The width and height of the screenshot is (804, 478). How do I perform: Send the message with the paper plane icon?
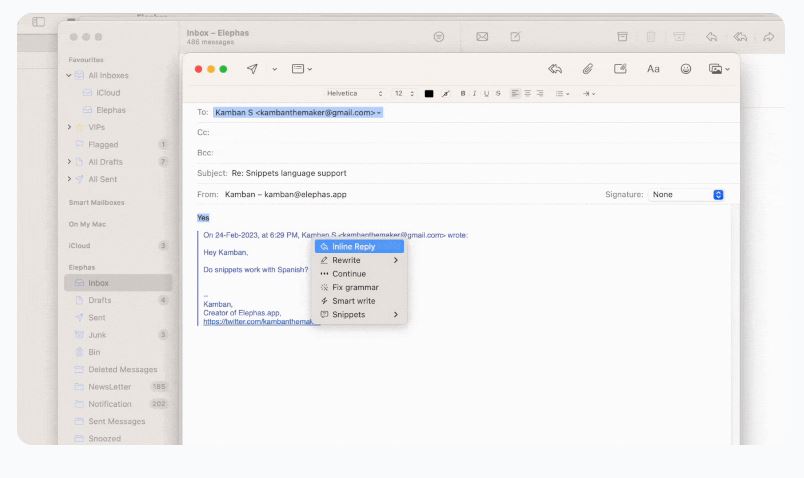point(252,69)
